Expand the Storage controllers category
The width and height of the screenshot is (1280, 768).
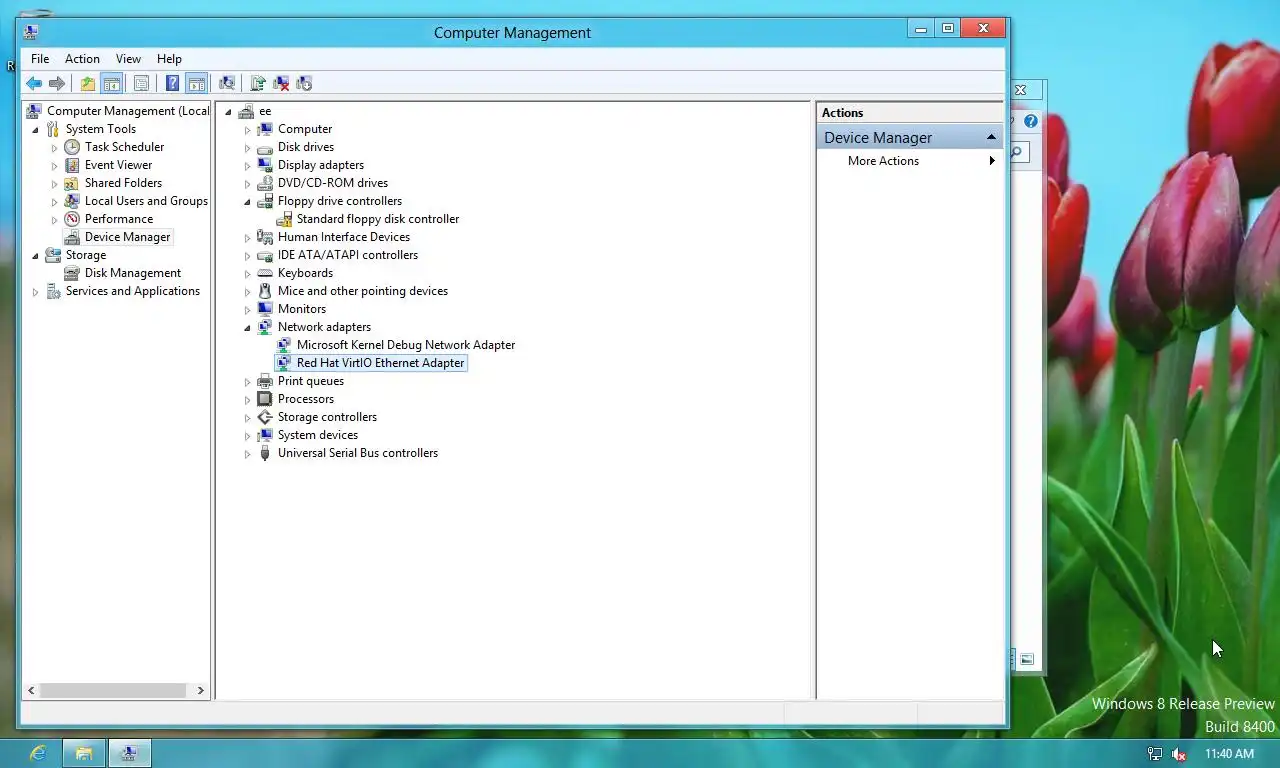tap(248, 417)
